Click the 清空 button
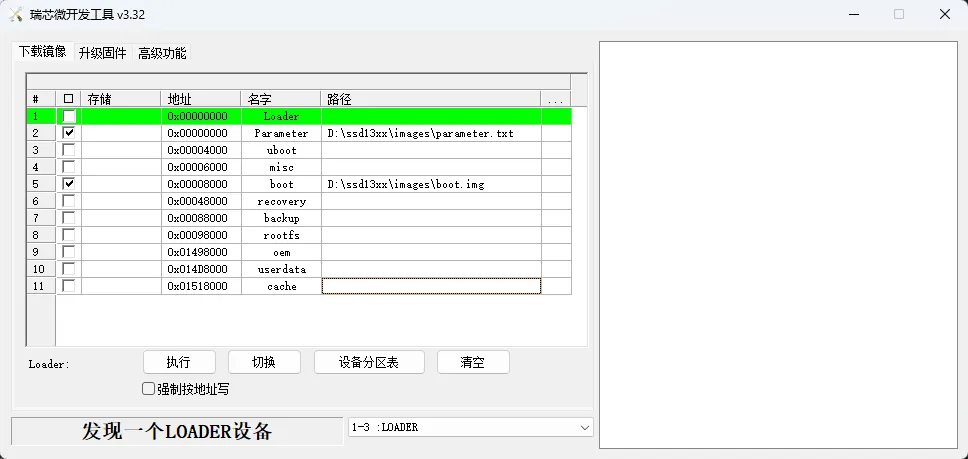This screenshot has height=459, width=968. pos(473,362)
